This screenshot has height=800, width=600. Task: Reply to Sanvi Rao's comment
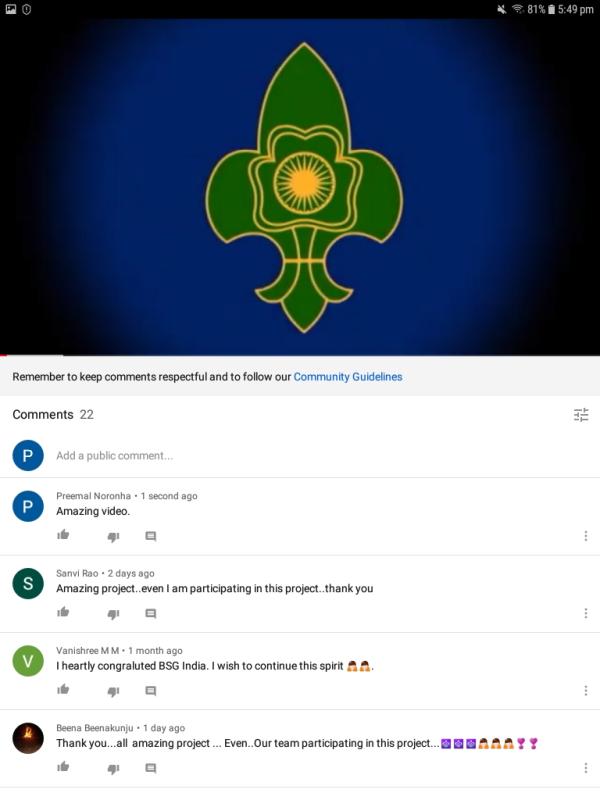click(x=151, y=613)
